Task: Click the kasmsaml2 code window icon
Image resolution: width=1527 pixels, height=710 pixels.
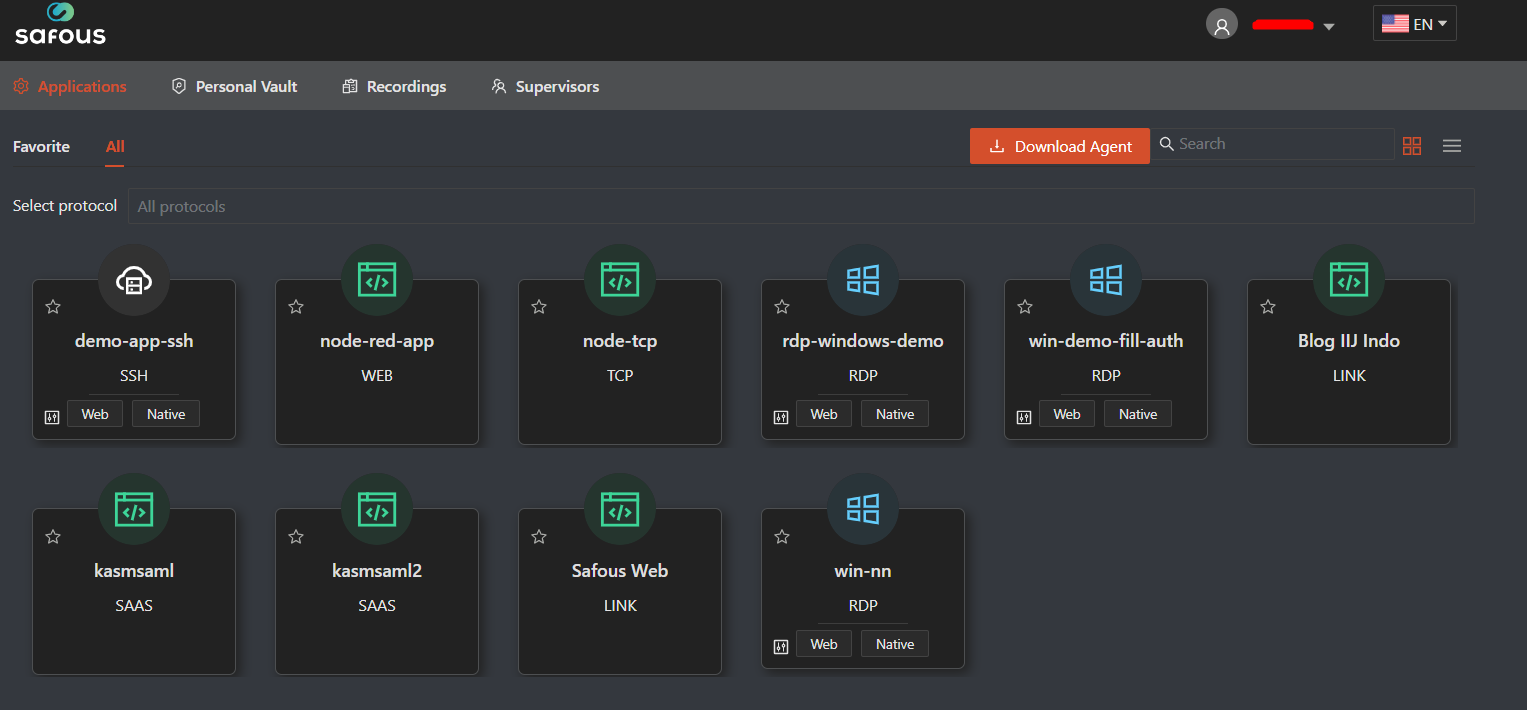Action: pyautogui.click(x=377, y=510)
